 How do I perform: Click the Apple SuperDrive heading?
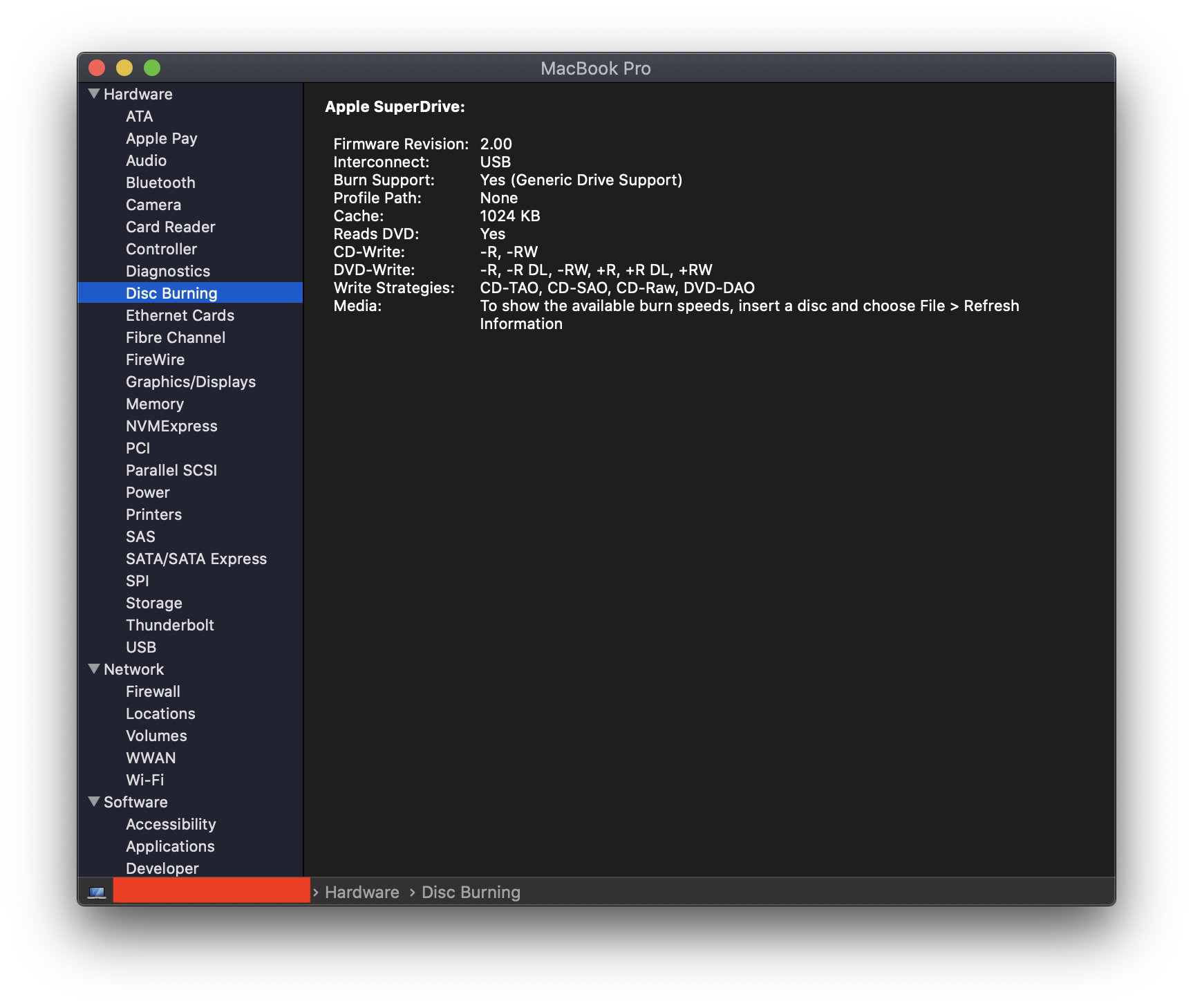(395, 106)
